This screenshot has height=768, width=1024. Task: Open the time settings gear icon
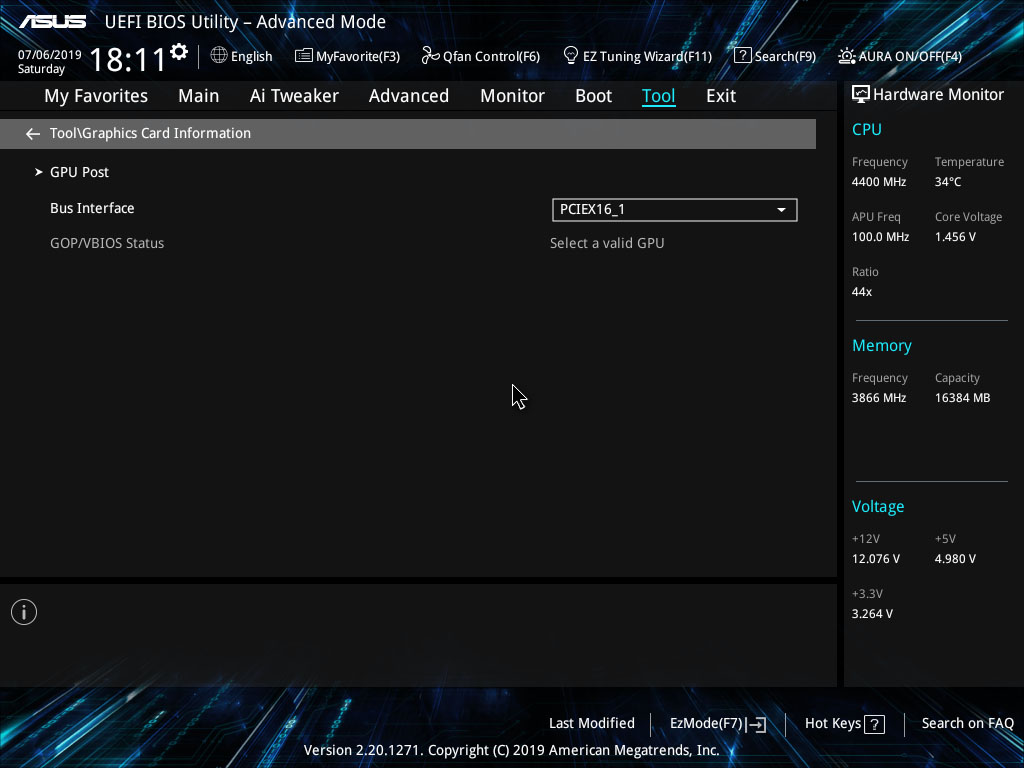point(179,52)
